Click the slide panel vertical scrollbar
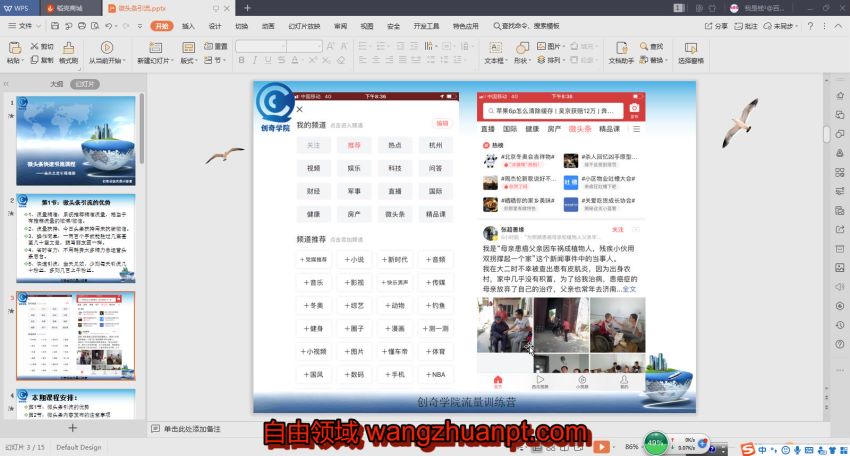The width and height of the screenshot is (850, 456). (x=142, y=129)
